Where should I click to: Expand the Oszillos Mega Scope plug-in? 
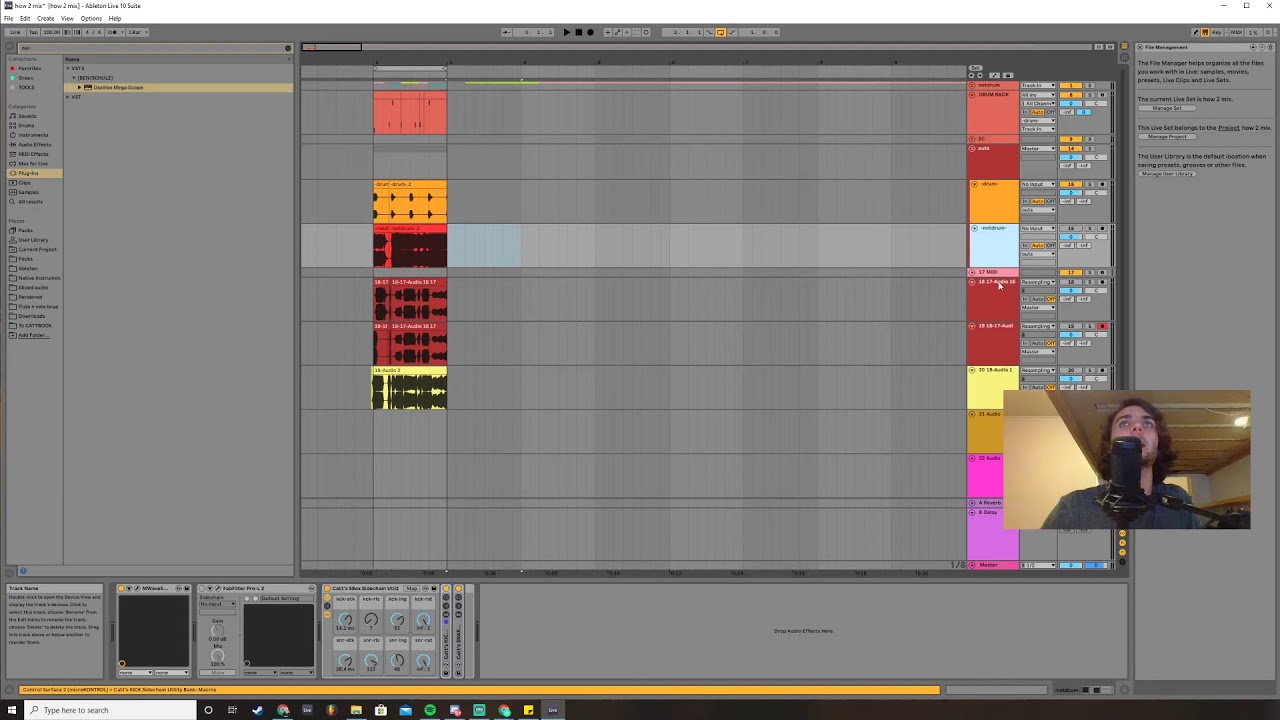[x=79, y=87]
